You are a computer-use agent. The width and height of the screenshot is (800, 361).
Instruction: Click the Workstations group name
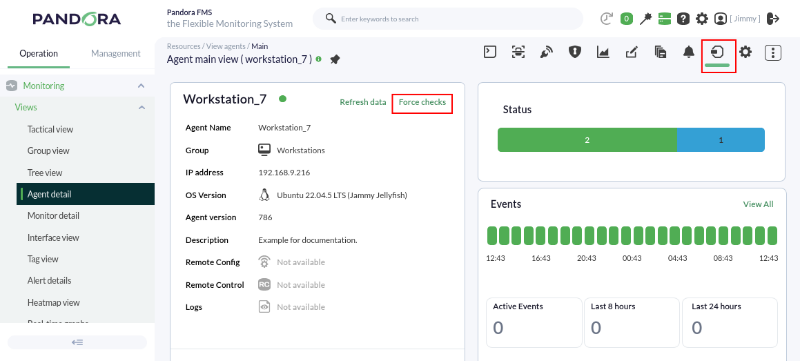(x=301, y=150)
